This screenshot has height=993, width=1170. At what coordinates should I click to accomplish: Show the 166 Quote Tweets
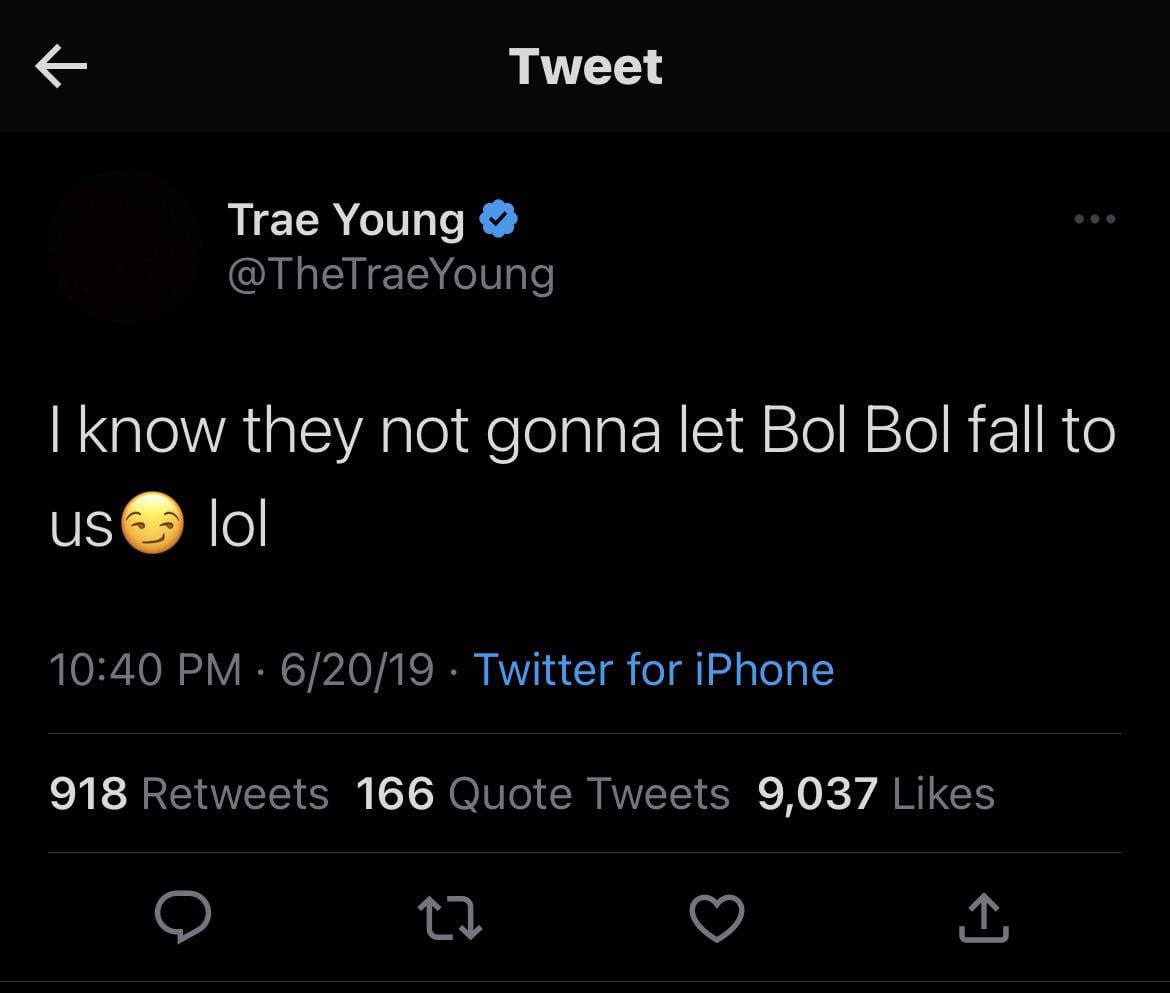(543, 794)
